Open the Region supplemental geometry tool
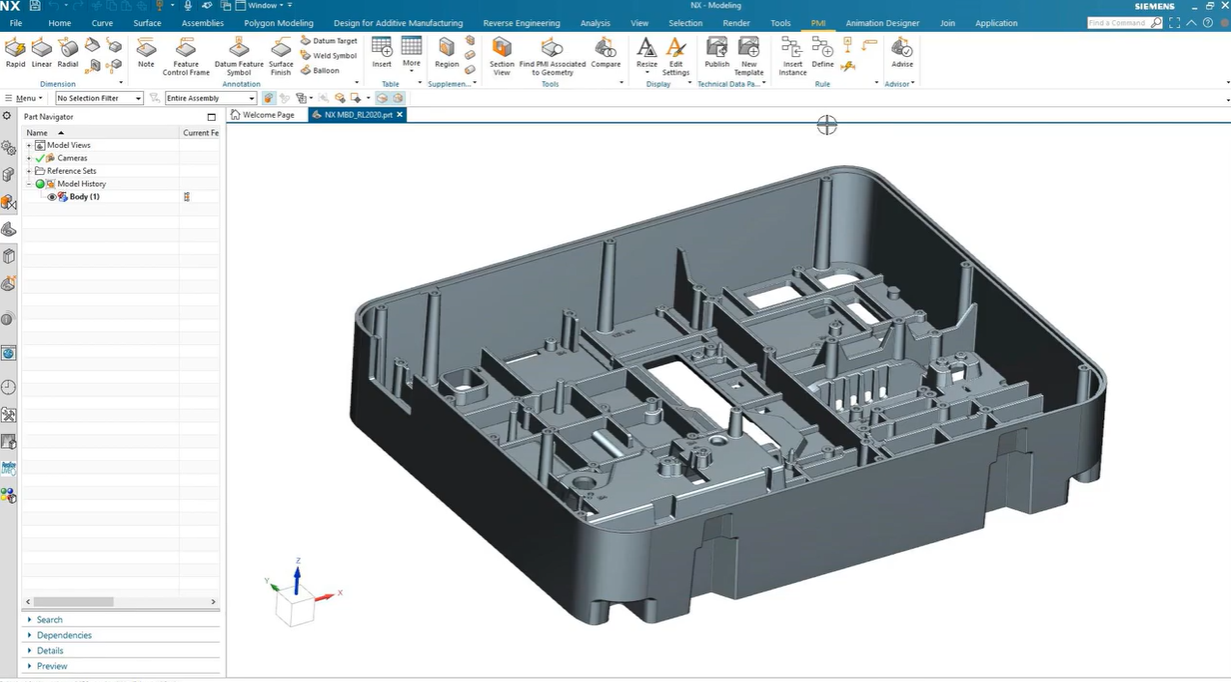 447,53
